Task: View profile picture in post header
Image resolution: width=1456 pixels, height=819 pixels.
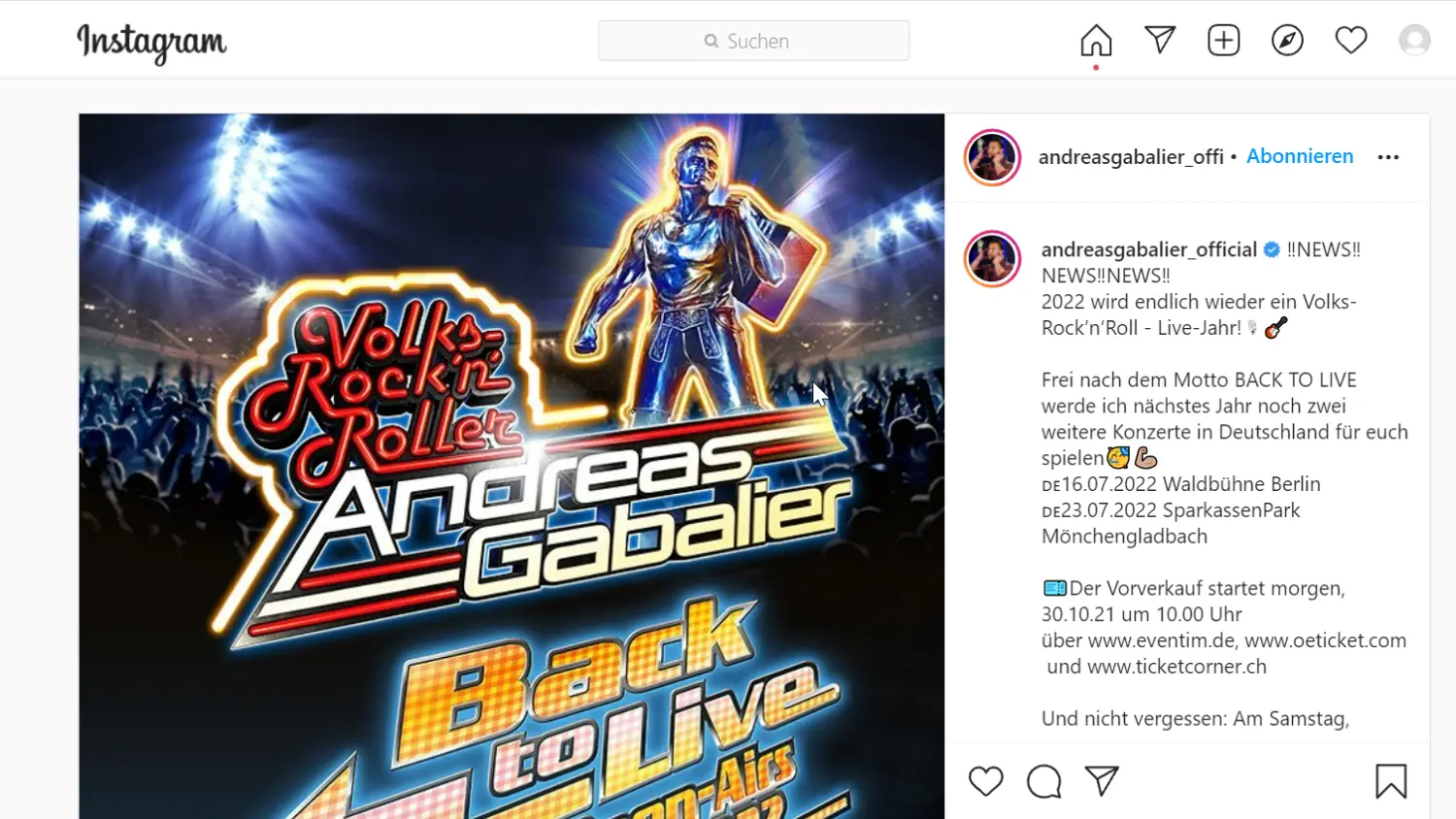Action: pos(992,157)
